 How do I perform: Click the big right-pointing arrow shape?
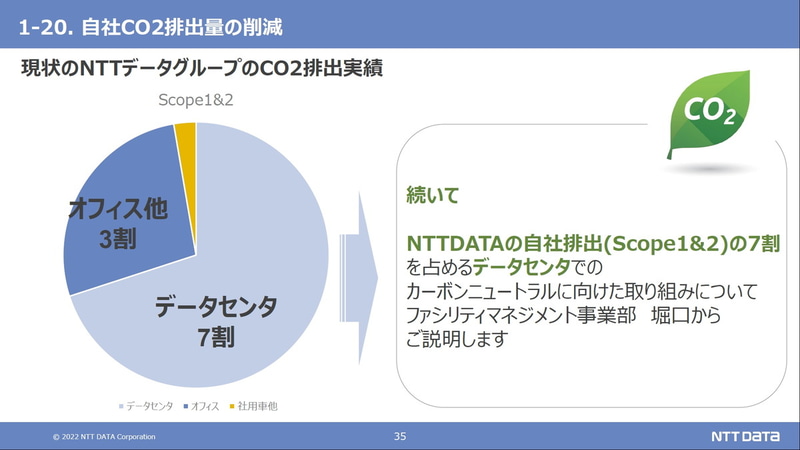click(359, 278)
